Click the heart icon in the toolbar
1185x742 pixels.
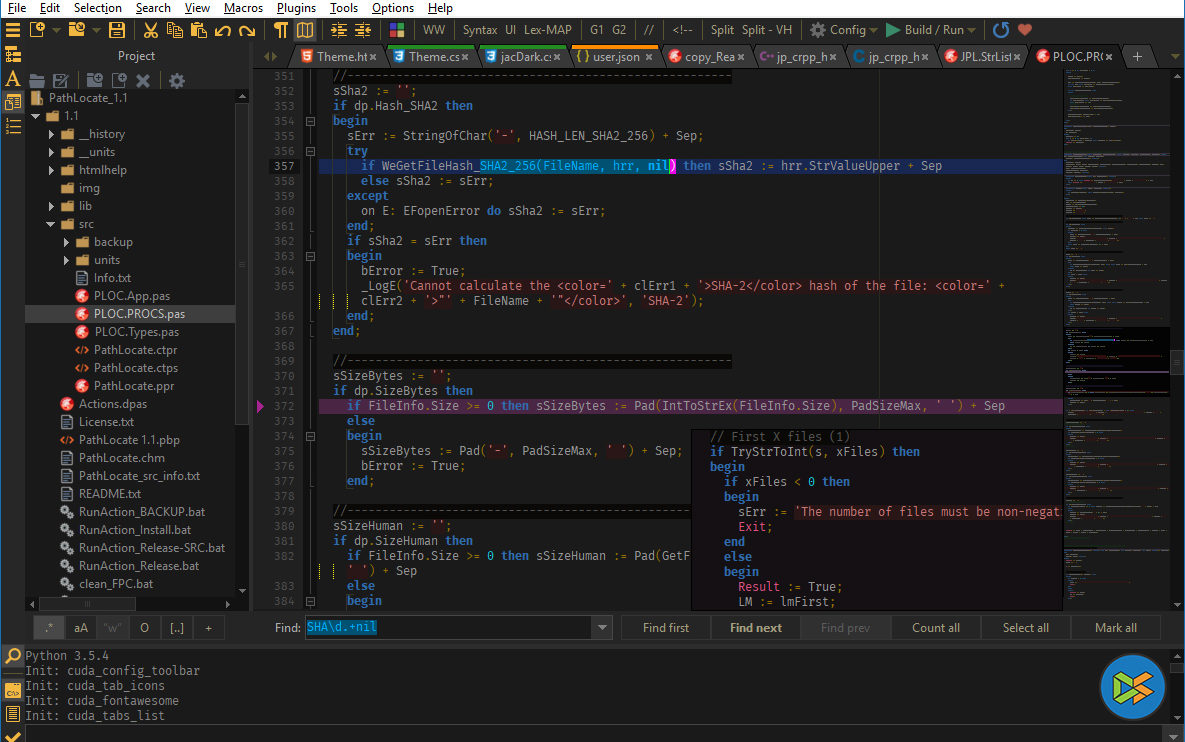click(1024, 30)
